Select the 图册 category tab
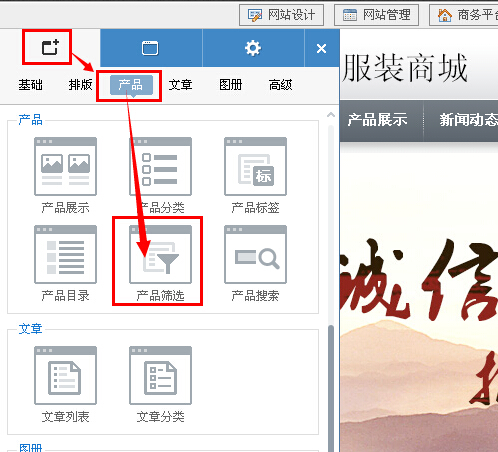This screenshot has width=498, height=452. pos(230,85)
